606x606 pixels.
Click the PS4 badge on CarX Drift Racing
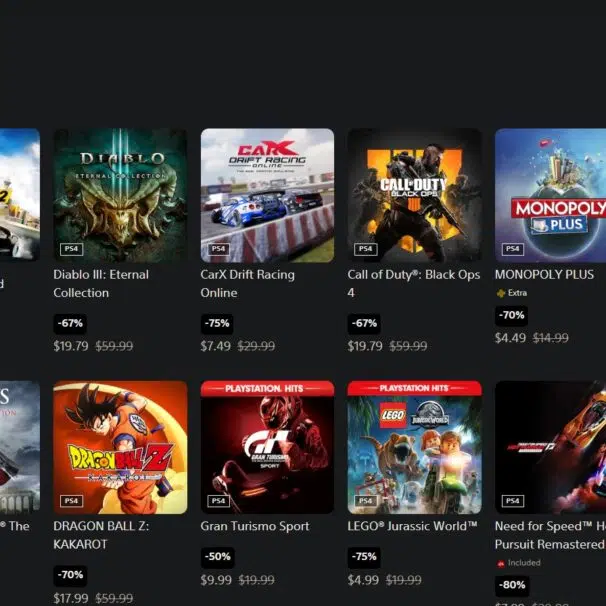pyautogui.click(x=218, y=249)
